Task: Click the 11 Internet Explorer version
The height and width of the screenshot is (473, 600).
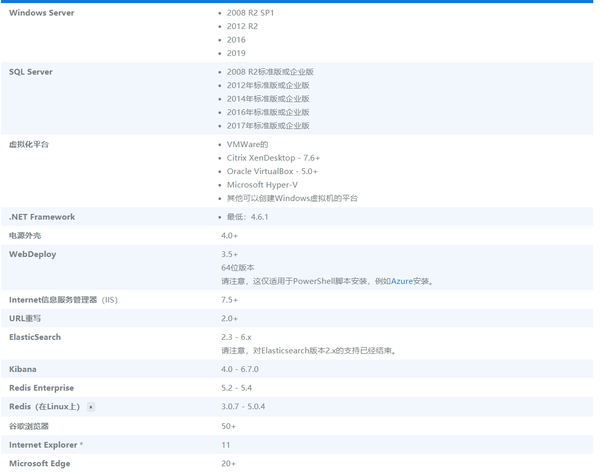Action: coord(225,445)
